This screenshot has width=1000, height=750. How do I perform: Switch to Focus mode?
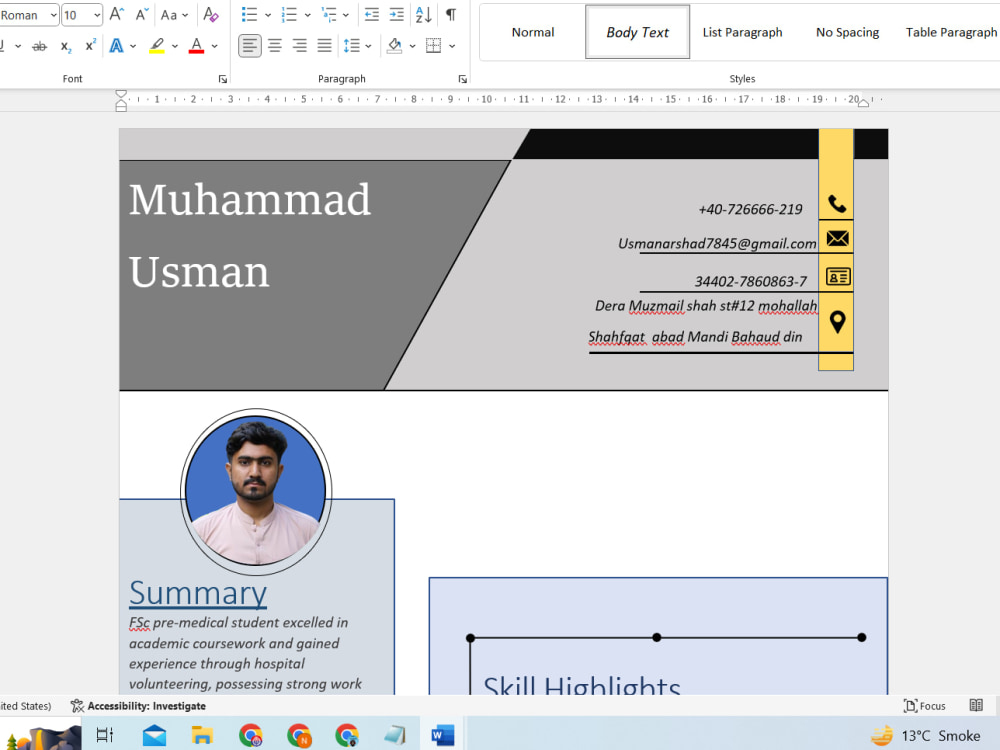coord(925,706)
